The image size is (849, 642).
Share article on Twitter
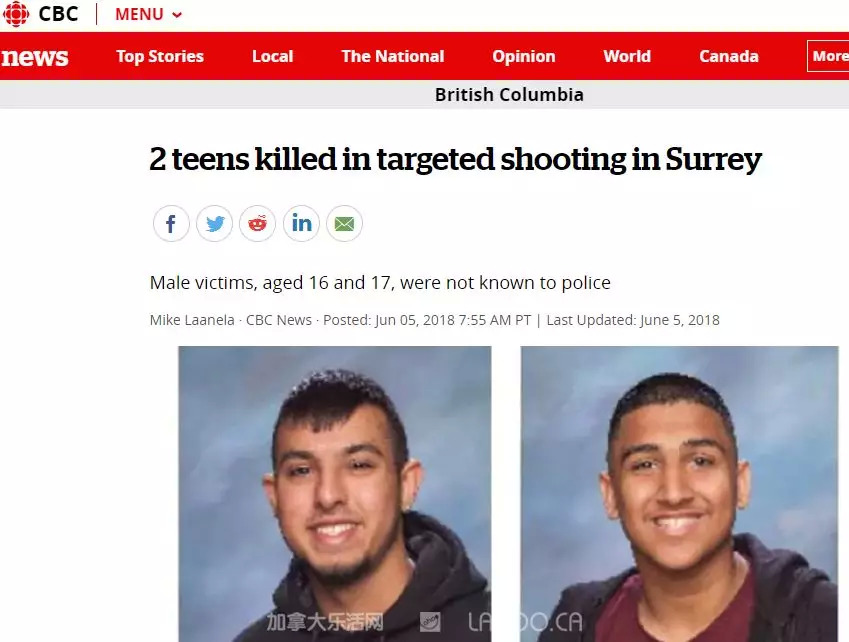pyautogui.click(x=214, y=224)
